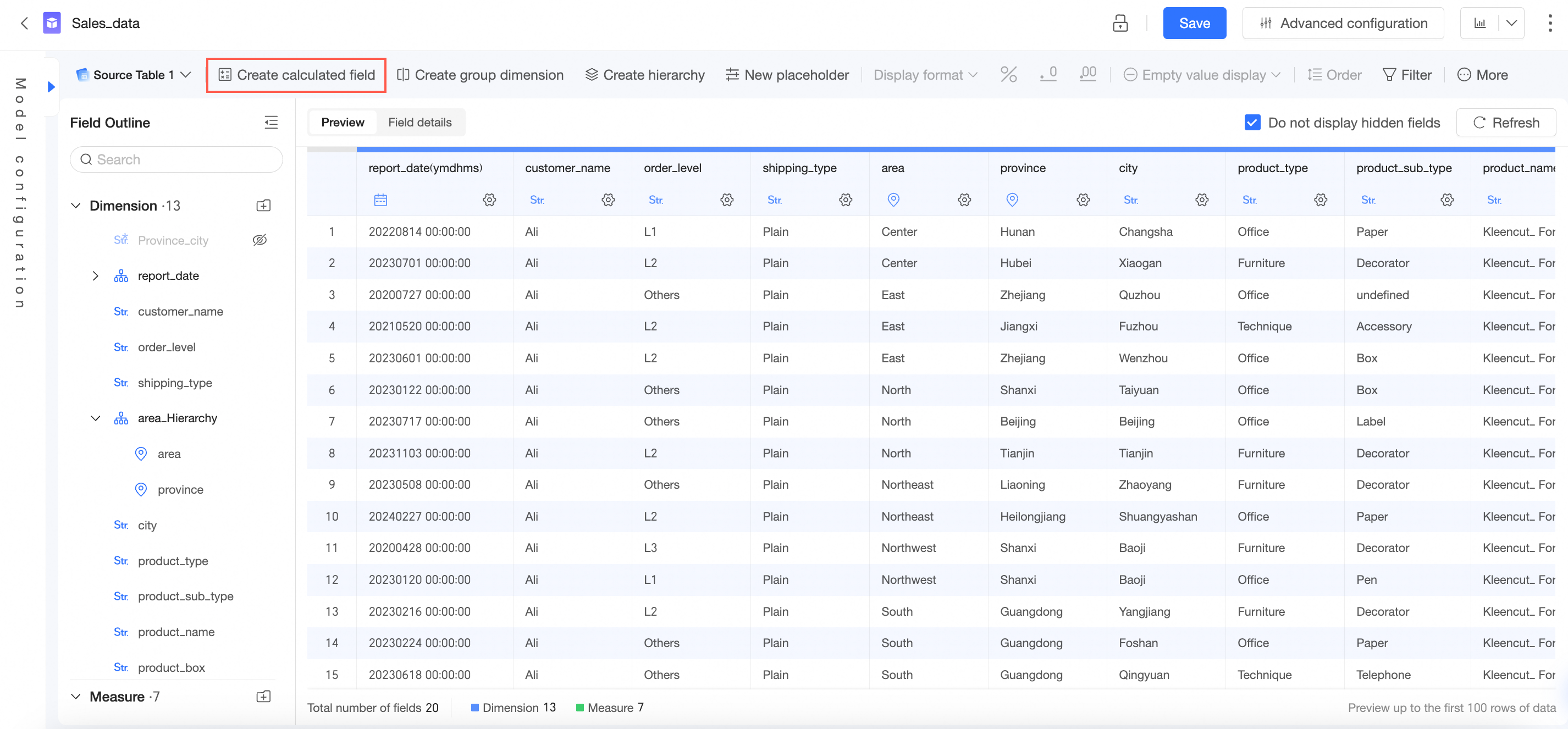Click the calendar type icon under report_date
Image resolution: width=1568 pixels, height=729 pixels.
(380, 200)
